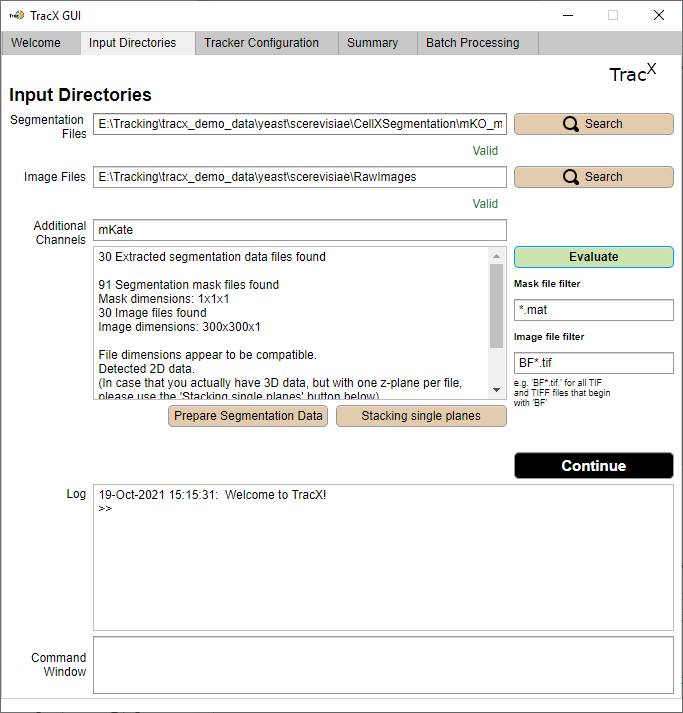Click 'Image dimensions: 300x300x1' line

179,327
